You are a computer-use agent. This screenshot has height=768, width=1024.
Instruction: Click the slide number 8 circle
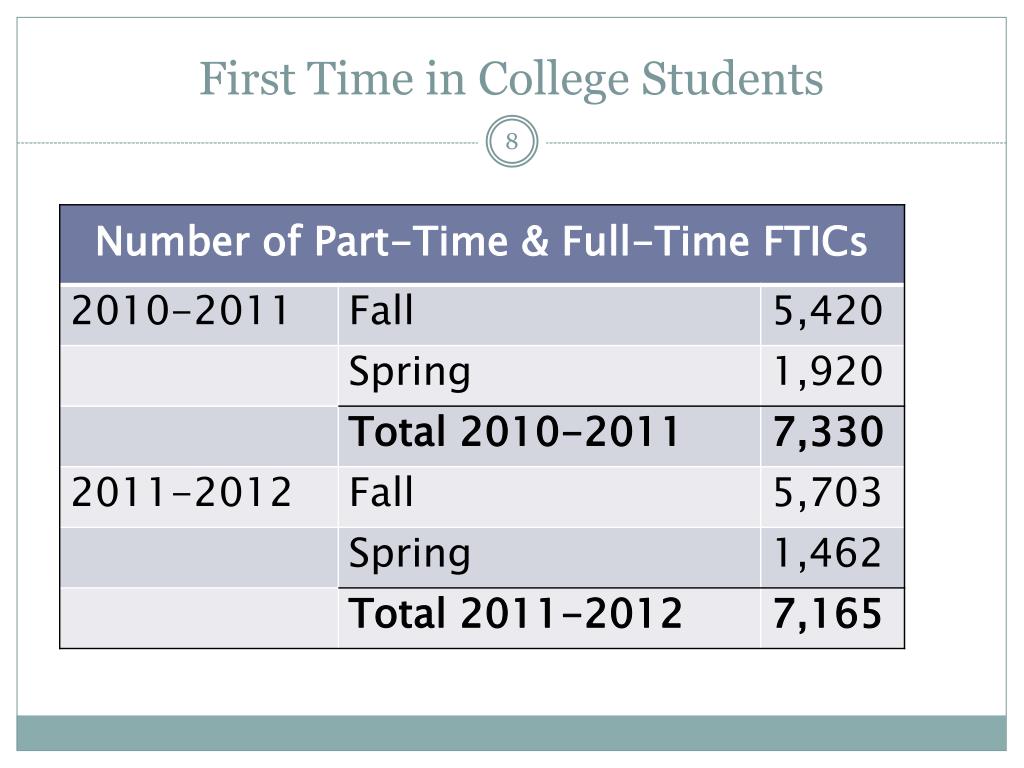pos(511,141)
